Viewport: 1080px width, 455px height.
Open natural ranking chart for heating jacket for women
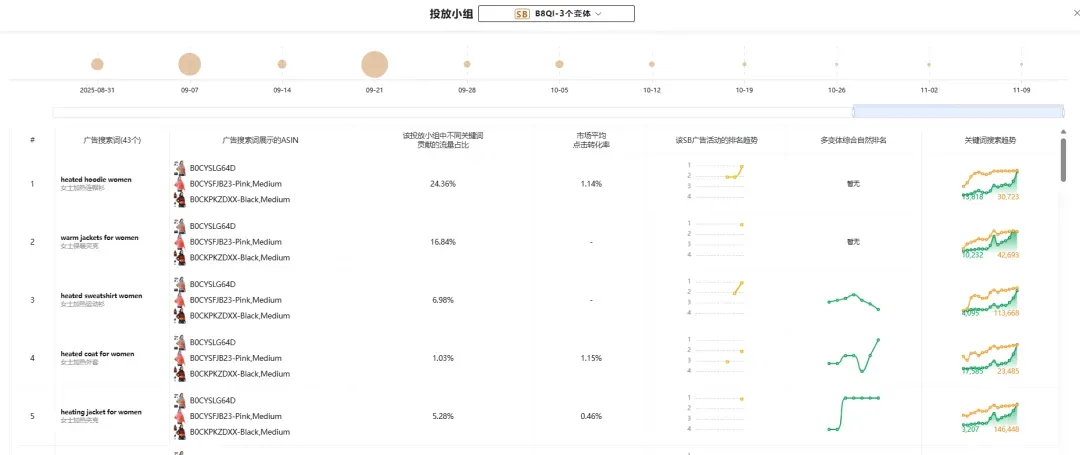point(853,413)
